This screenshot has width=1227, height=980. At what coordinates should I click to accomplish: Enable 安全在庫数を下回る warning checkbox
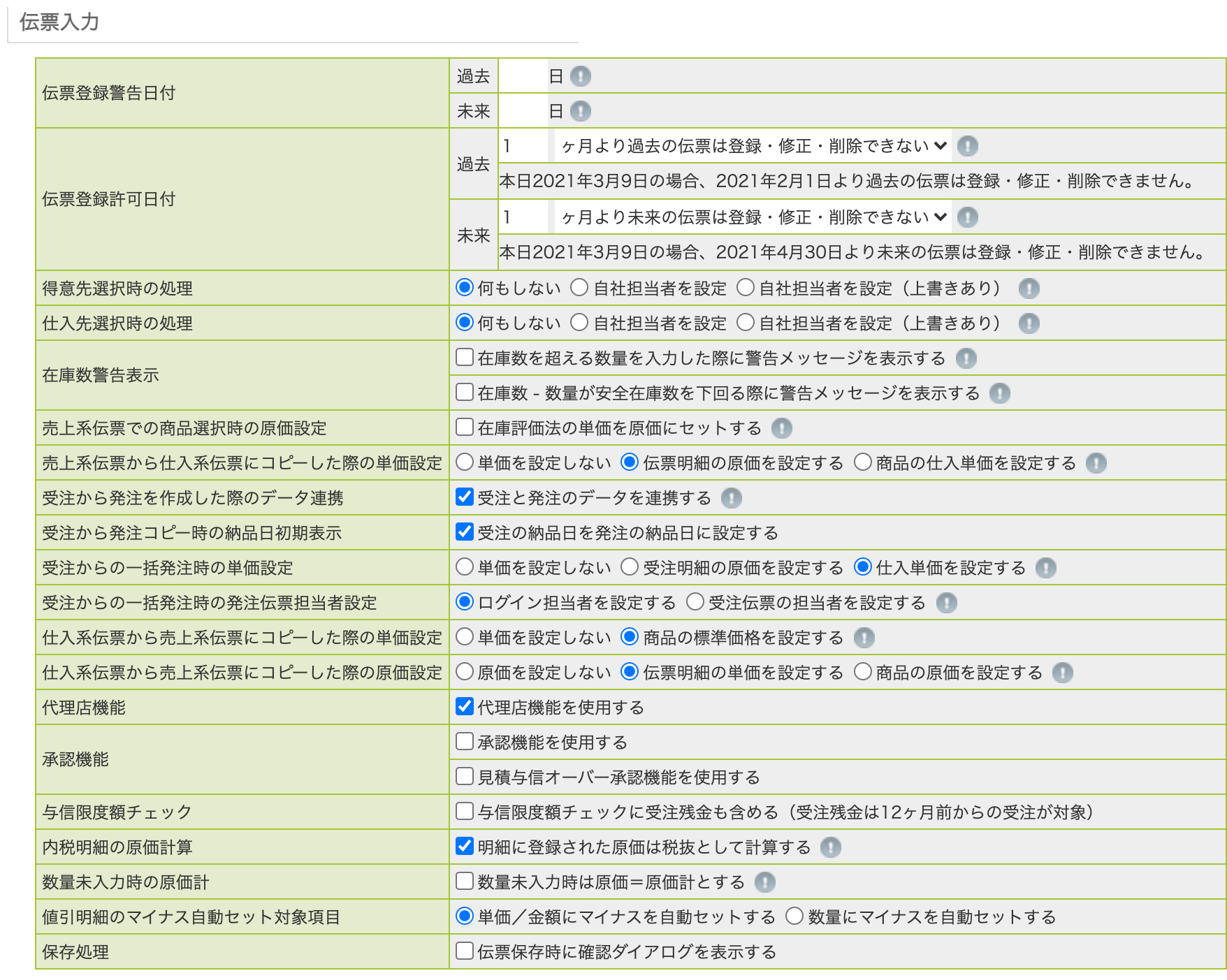465,392
